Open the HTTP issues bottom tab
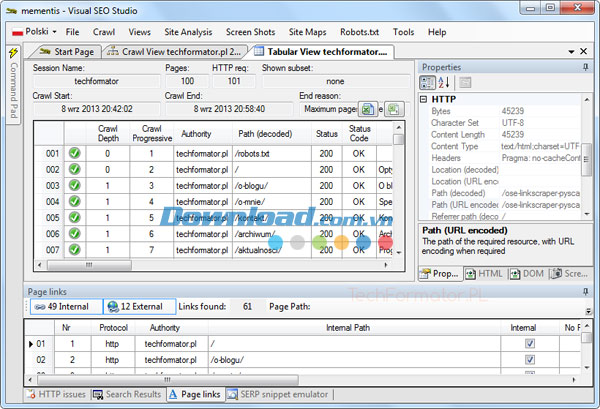This screenshot has width=600, height=409. tap(57, 394)
